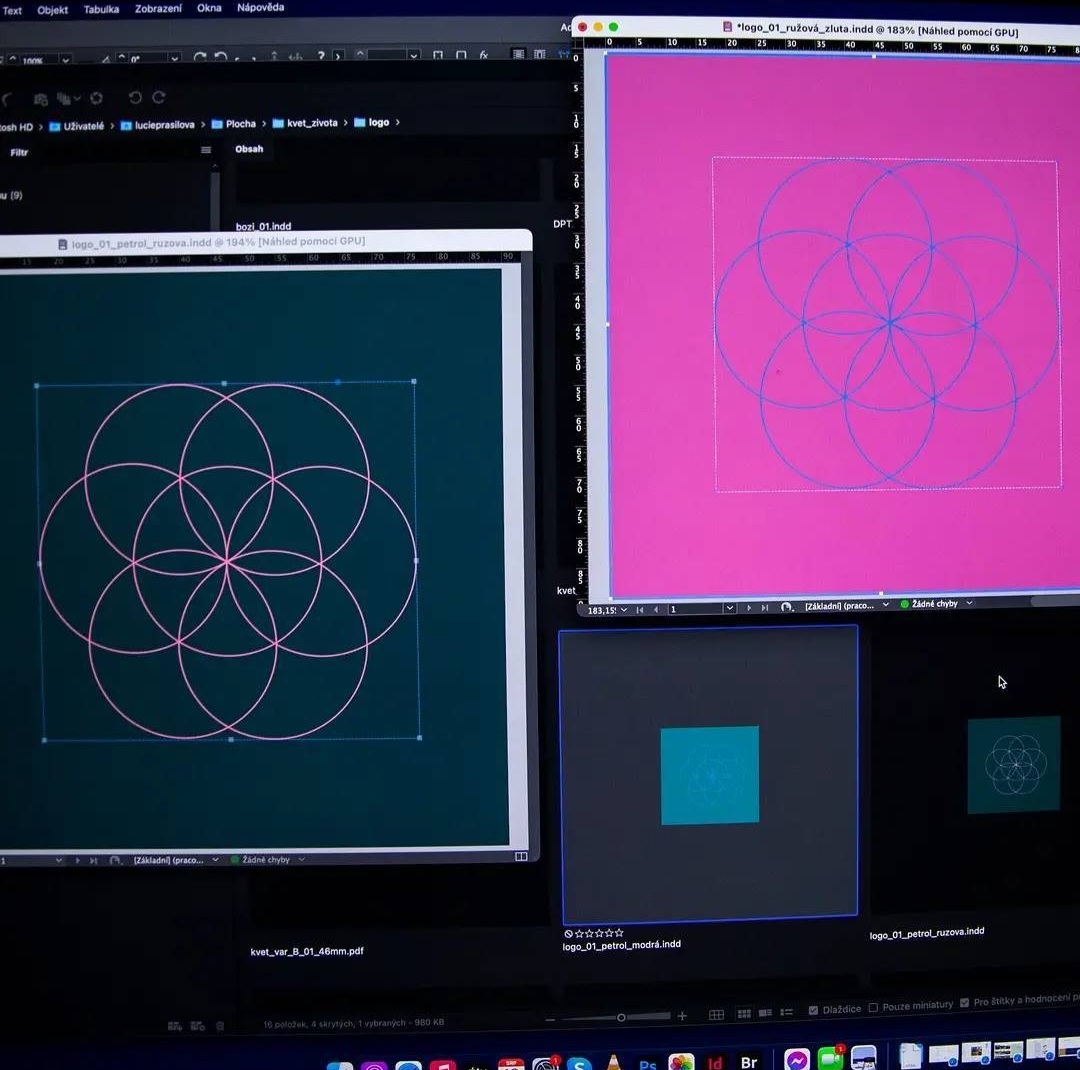Click green preflight status dot in pink window
The image size is (1080, 1070).
tap(904, 604)
